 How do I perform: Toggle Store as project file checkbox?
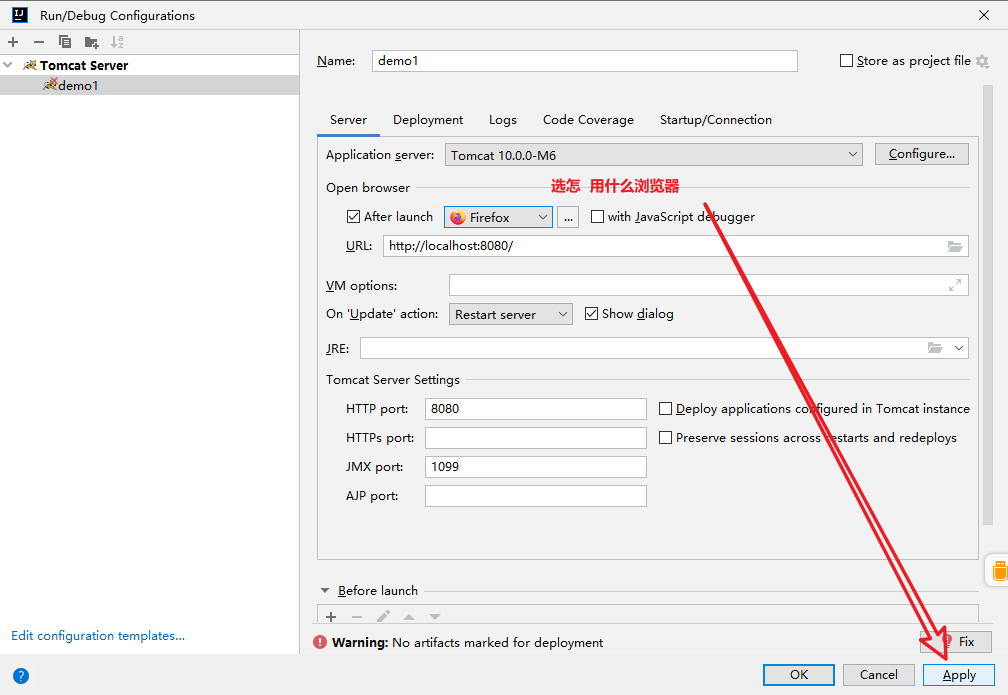click(846, 60)
